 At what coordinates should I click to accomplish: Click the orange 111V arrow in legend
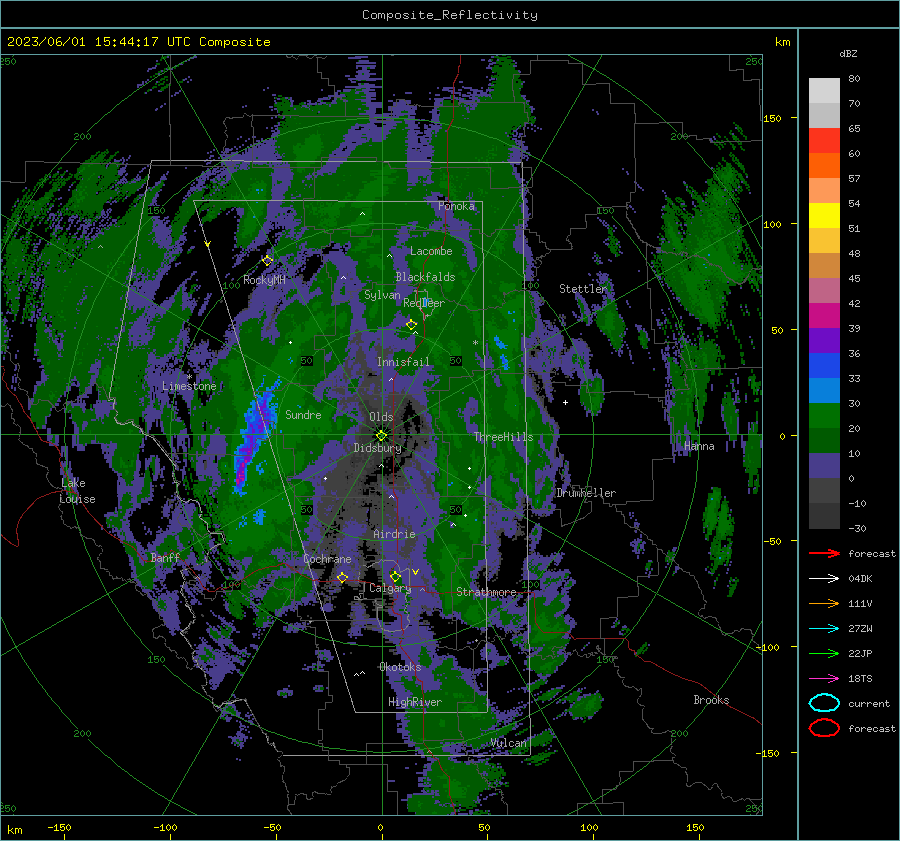(824, 603)
